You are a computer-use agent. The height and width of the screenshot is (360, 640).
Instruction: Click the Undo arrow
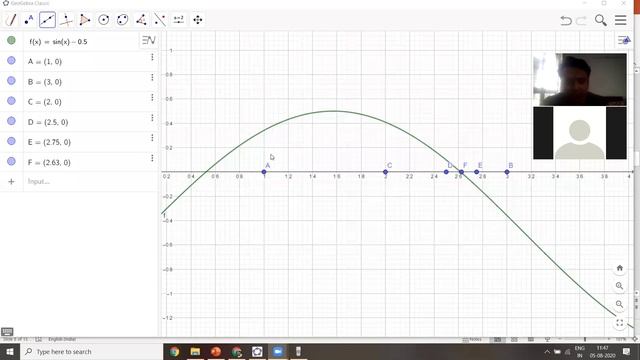coord(566,20)
